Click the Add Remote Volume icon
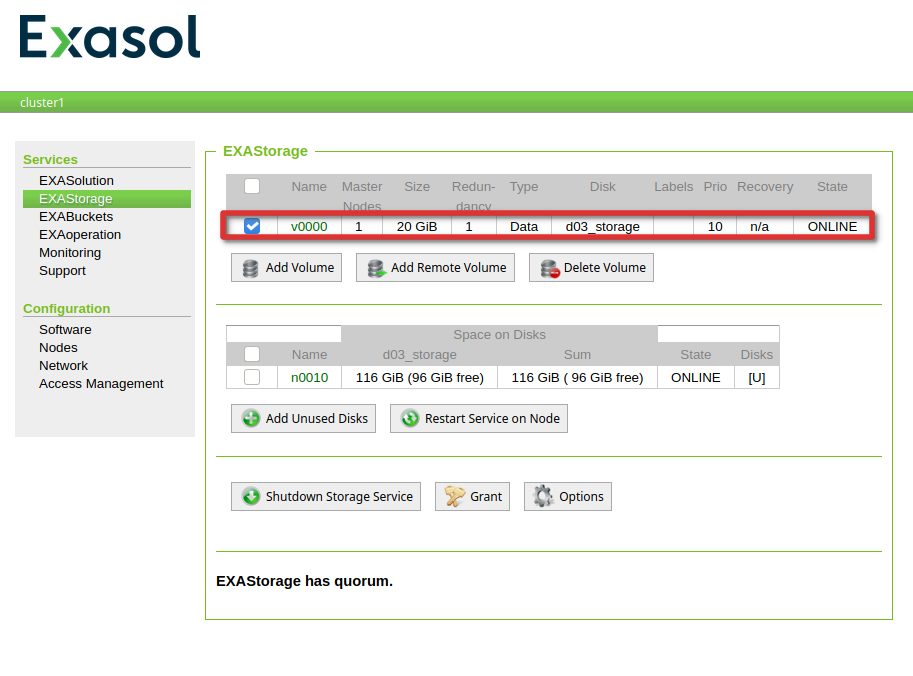The width and height of the screenshot is (913, 676). (376, 268)
